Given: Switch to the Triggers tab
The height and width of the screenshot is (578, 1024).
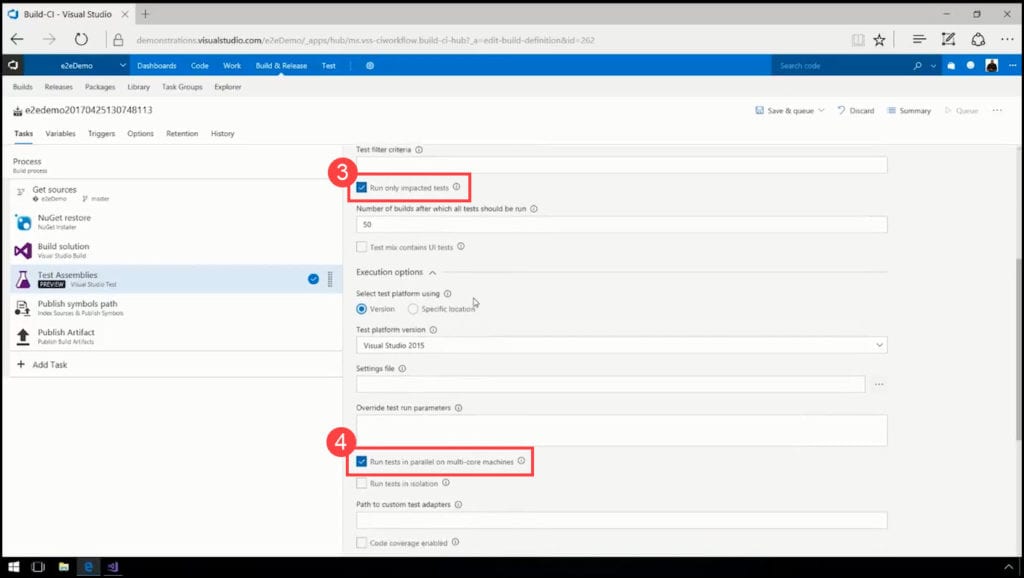Looking at the screenshot, I should click(x=101, y=133).
